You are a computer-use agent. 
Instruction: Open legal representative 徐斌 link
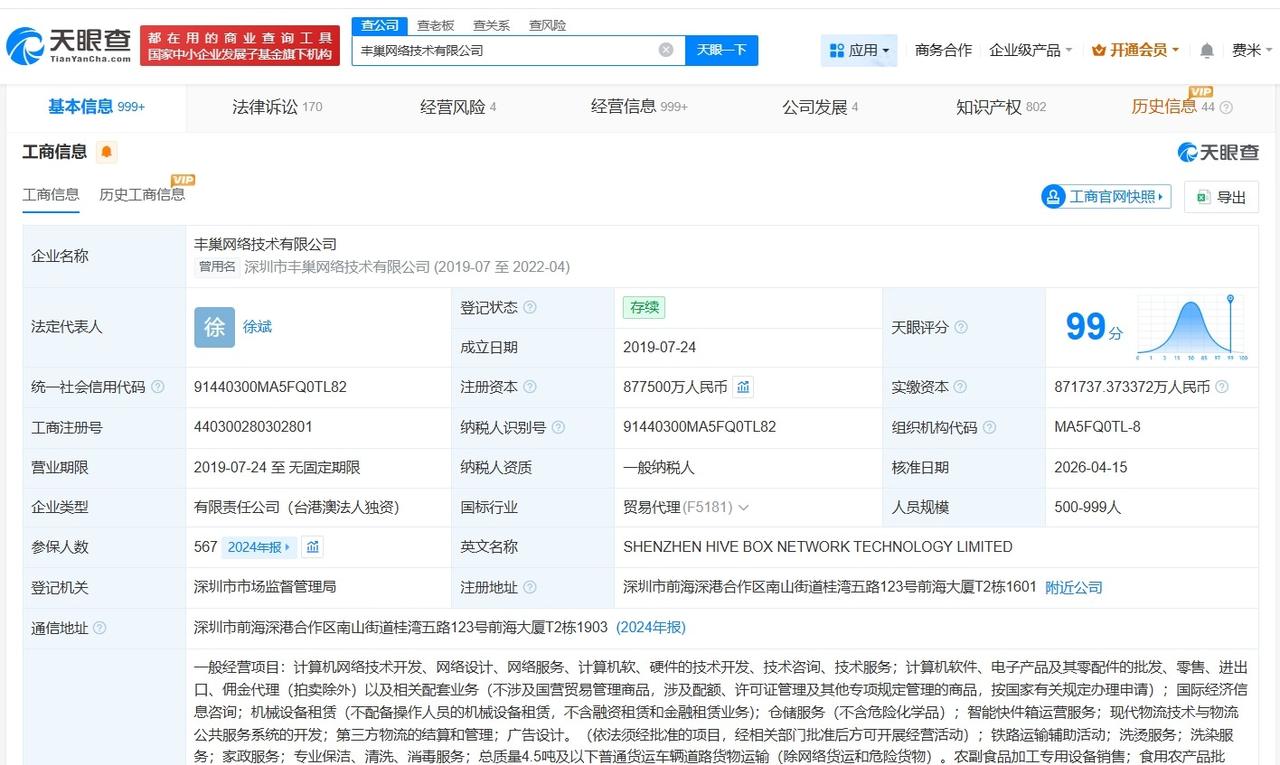point(257,327)
